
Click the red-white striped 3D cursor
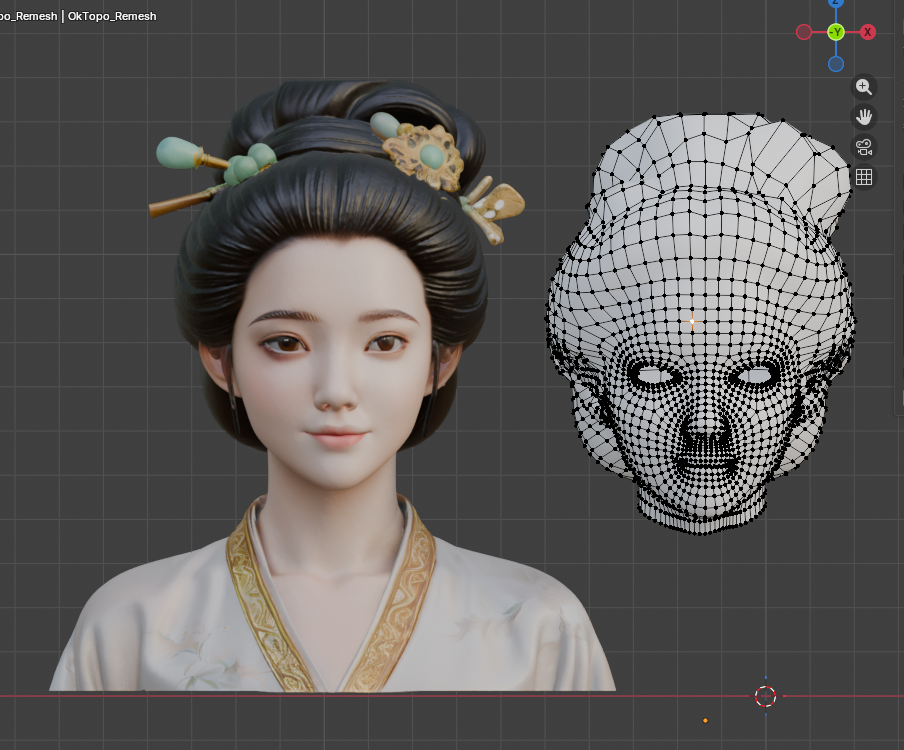[x=765, y=696]
